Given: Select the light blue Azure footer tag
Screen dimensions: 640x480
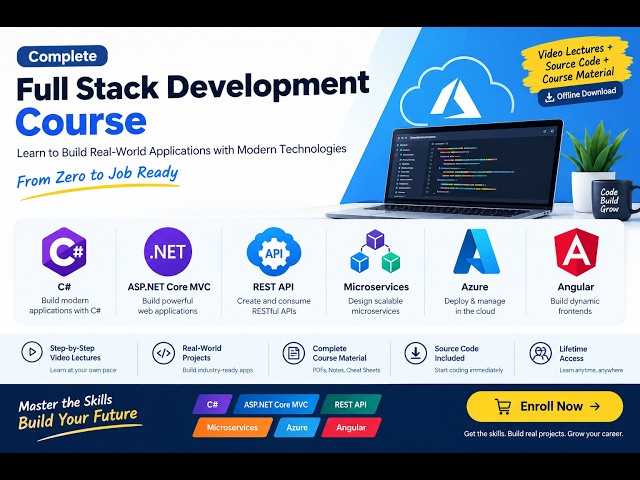Looking at the screenshot, I should coord(297,427).
